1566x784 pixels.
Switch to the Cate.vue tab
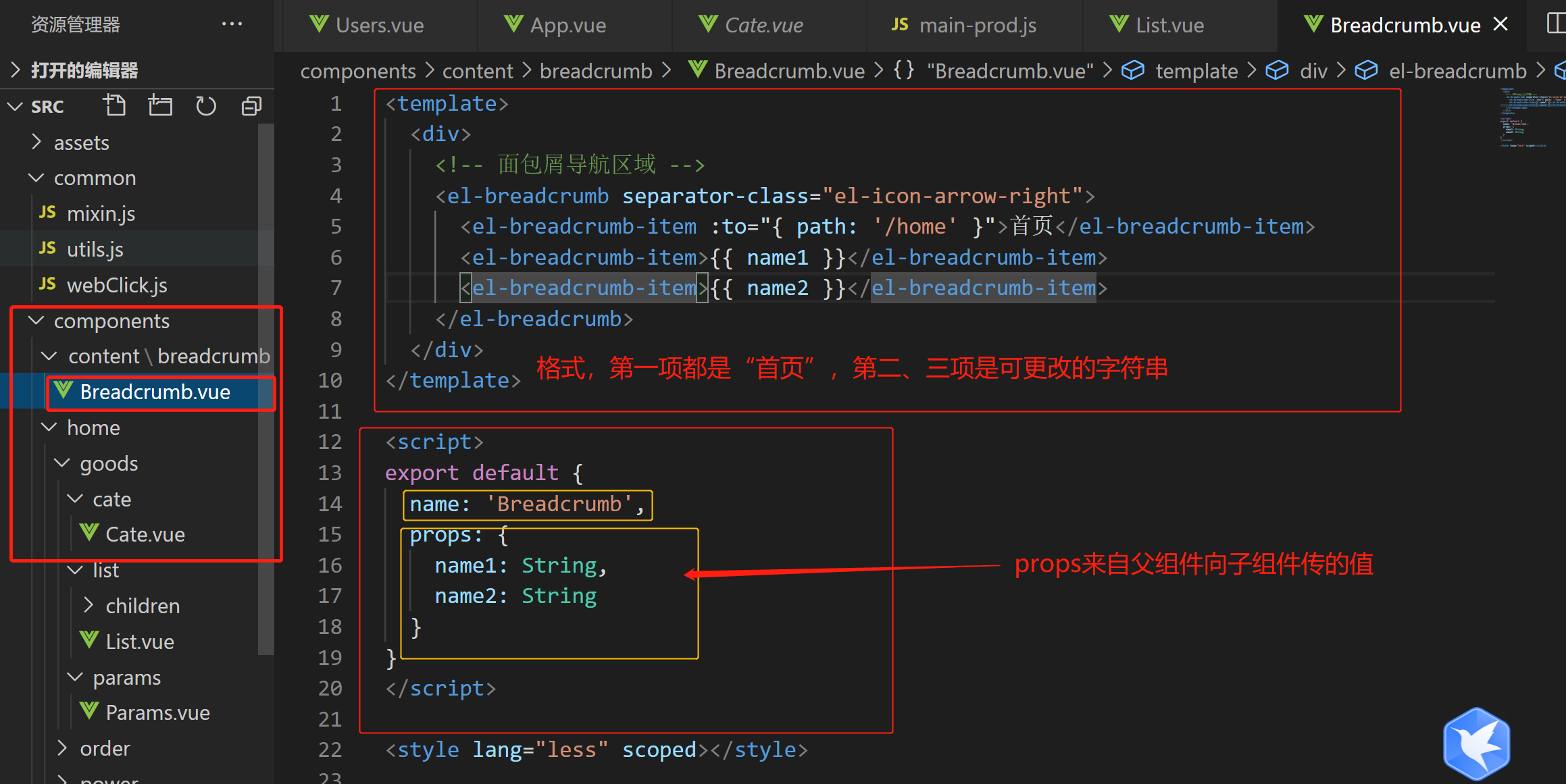pos(769,25)
